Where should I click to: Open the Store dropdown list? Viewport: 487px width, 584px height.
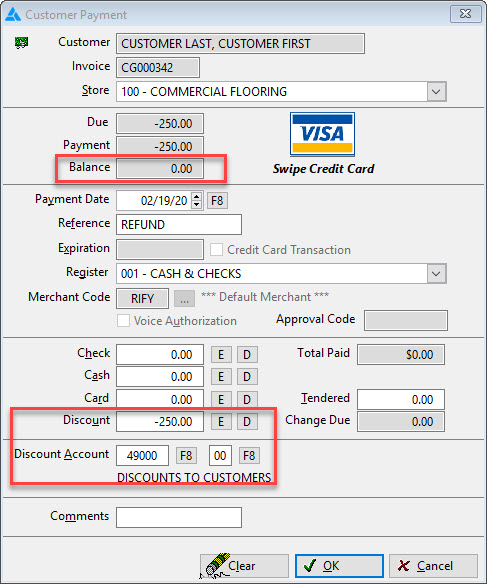pos(436,92)
